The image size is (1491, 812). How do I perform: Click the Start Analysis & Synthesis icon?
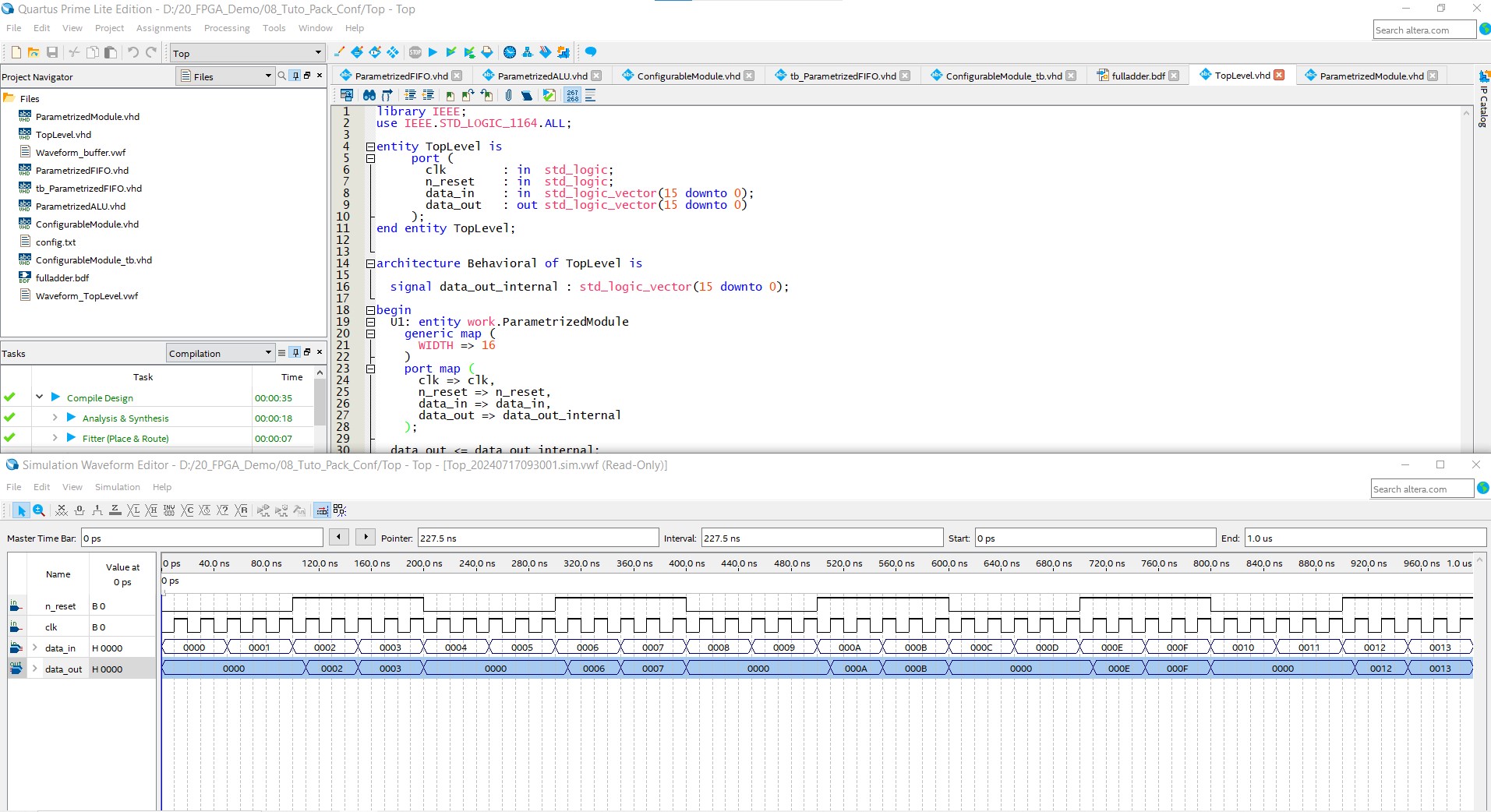450,52
